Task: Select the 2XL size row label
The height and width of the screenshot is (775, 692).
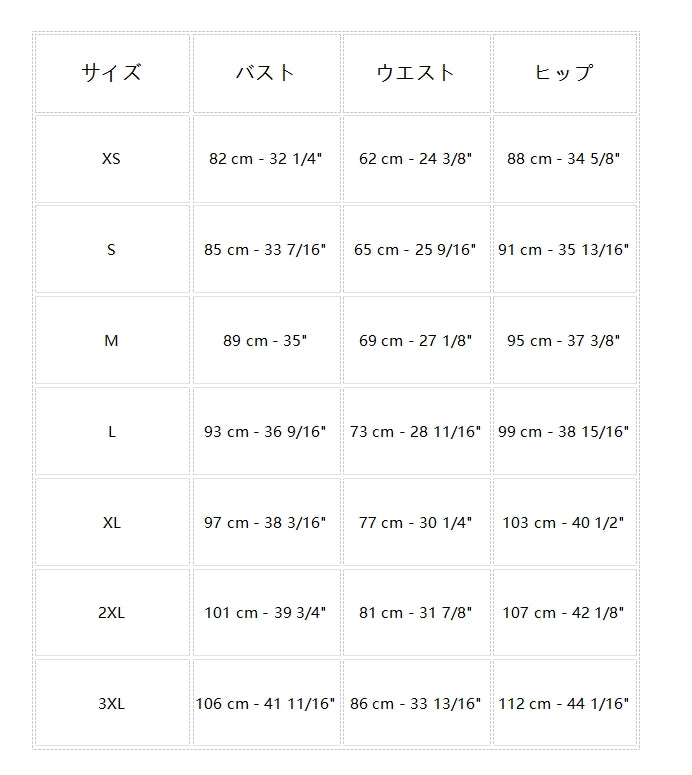Action: (x=111, y=613)
